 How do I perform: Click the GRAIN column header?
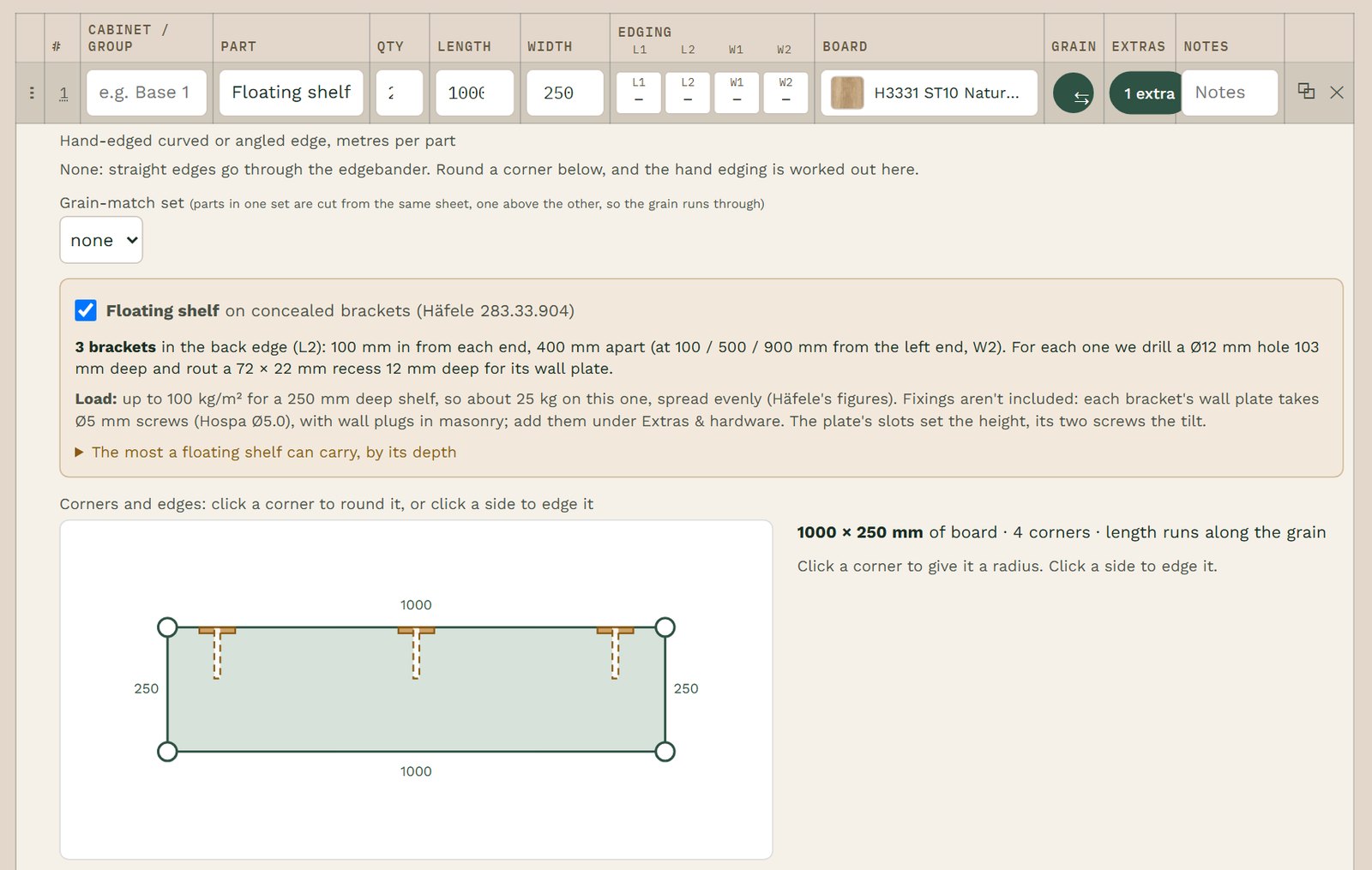[x=1074, y=47]
